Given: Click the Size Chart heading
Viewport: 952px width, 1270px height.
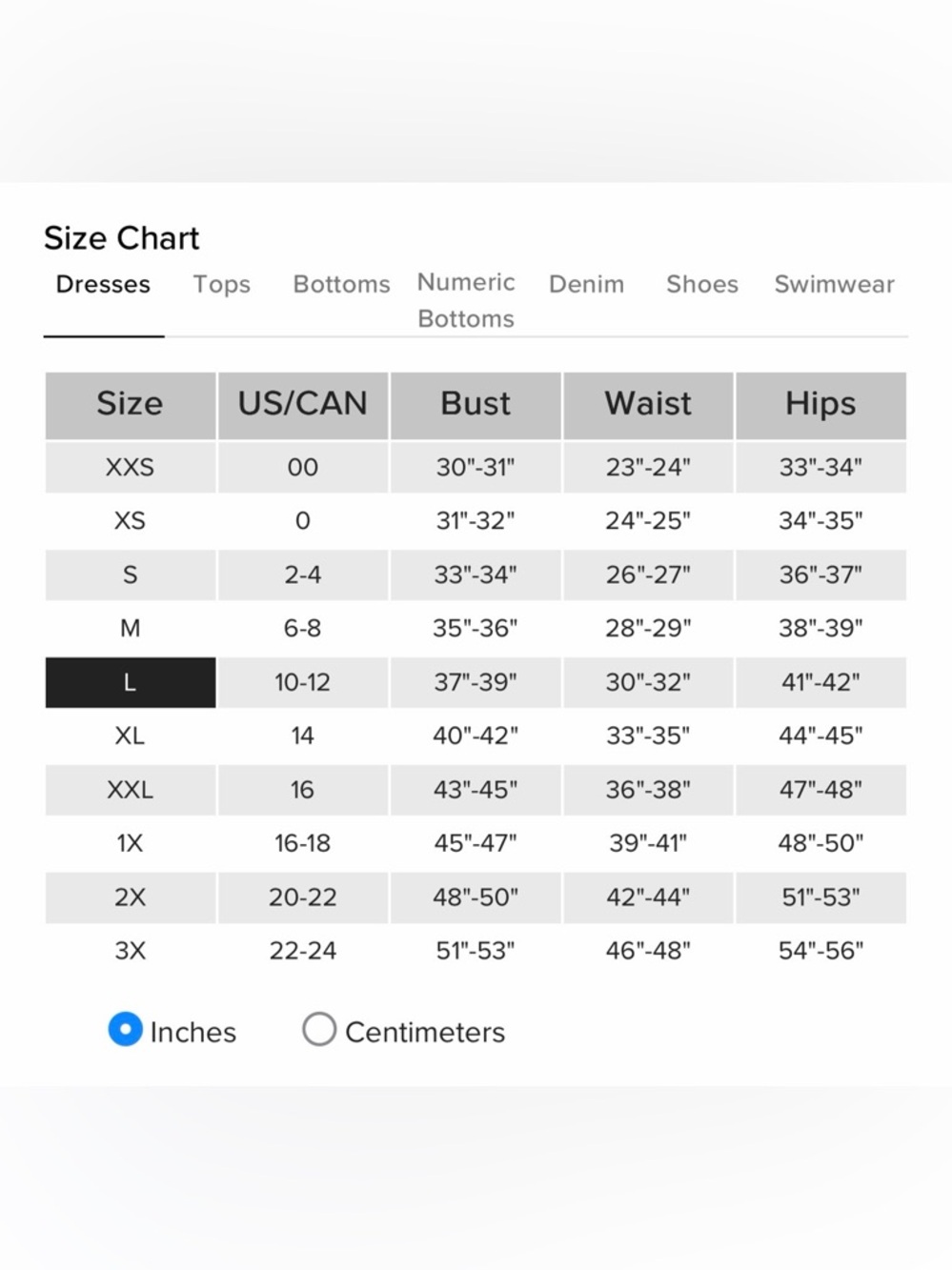Looking at the screenshot, I should (x=122, y=238).
